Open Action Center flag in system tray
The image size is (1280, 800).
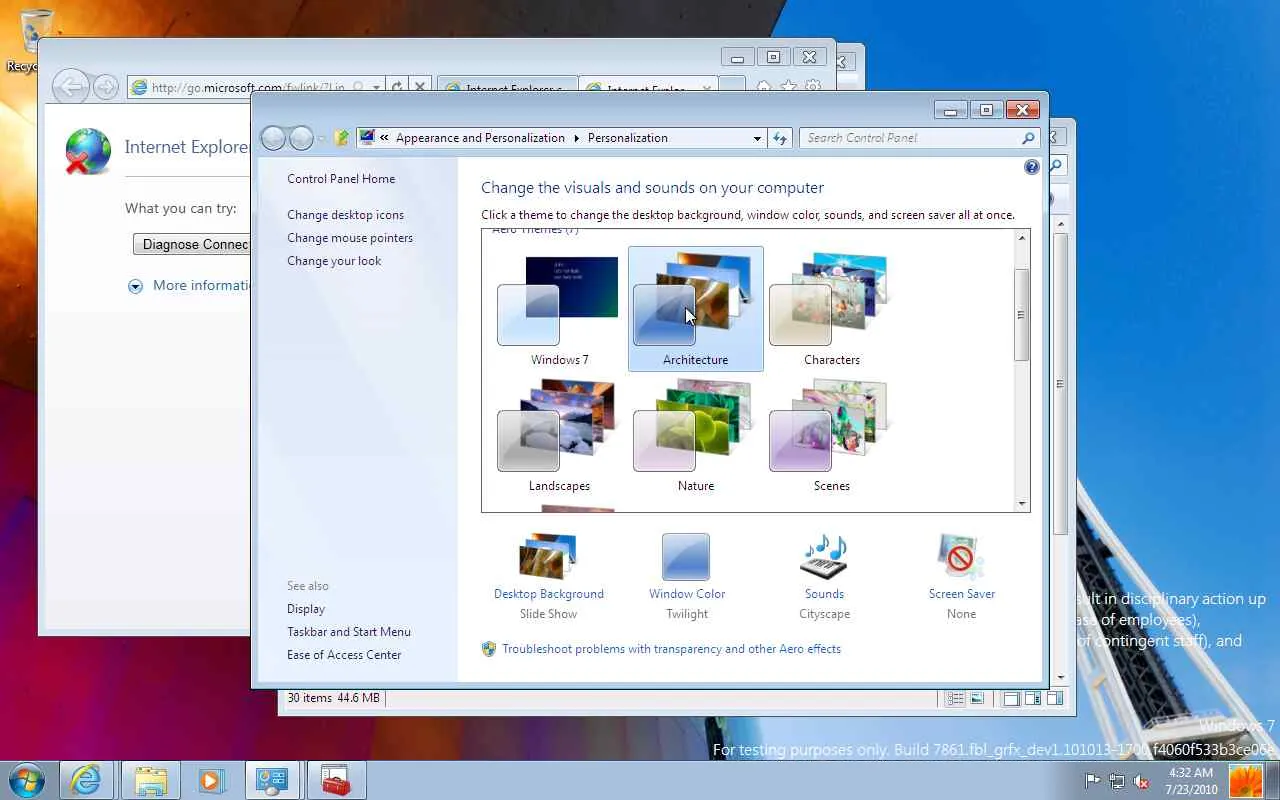tap(1093, 780)
